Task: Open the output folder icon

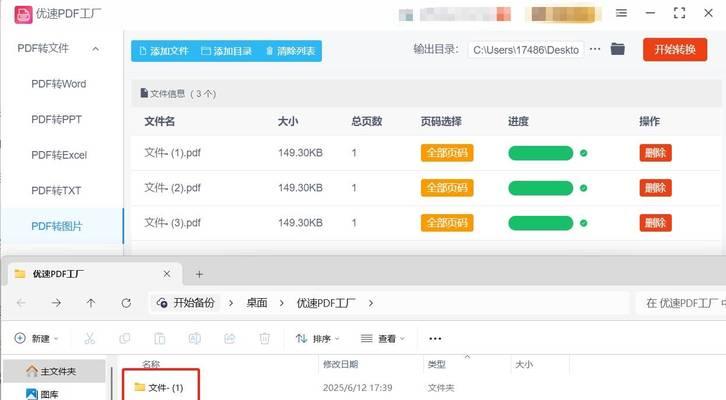Action: tap(618, 49)
